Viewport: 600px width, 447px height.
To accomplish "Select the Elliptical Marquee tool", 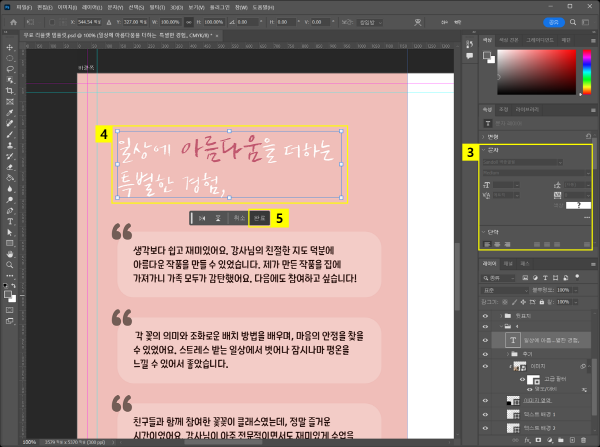I will click(x=9, y=58).
